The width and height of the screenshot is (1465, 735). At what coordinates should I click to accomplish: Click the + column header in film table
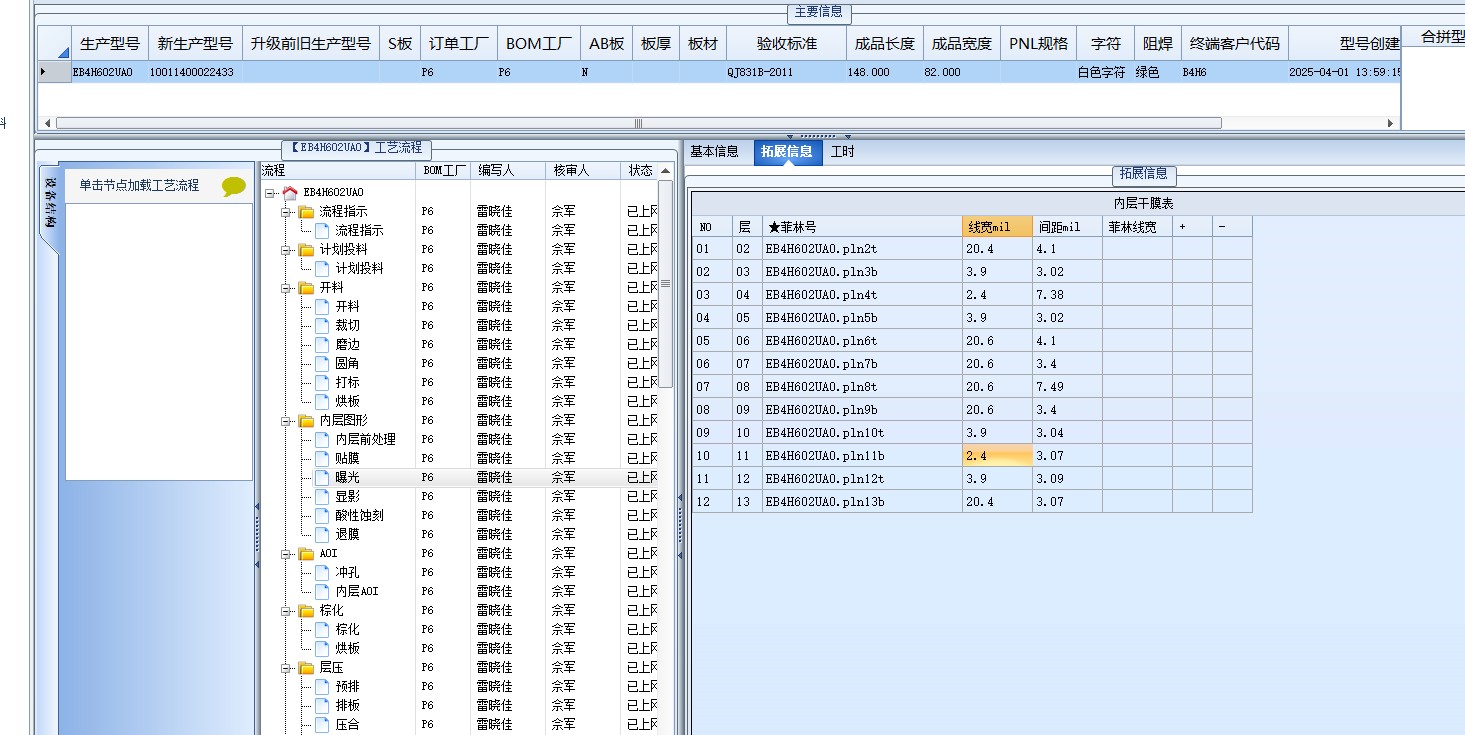click(1192, 227)
